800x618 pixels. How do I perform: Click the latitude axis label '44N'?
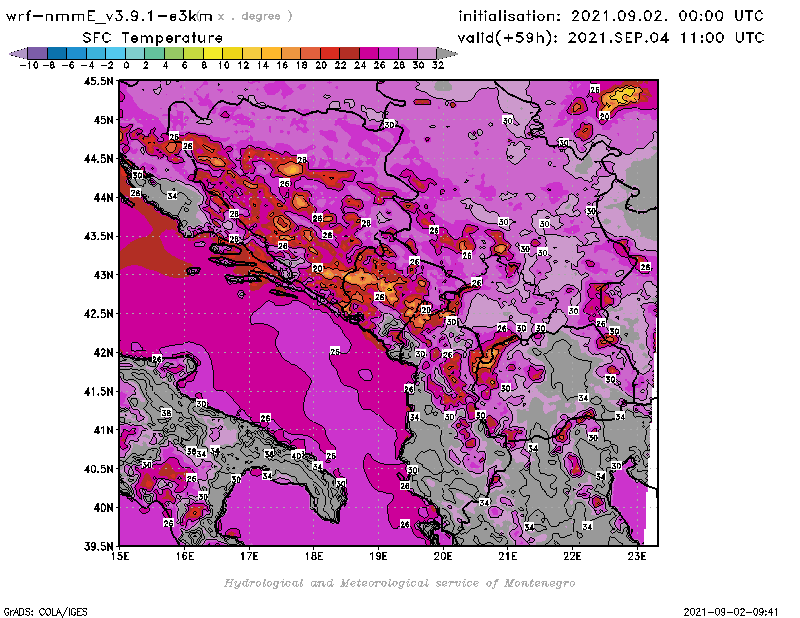(x=103, y=197)
